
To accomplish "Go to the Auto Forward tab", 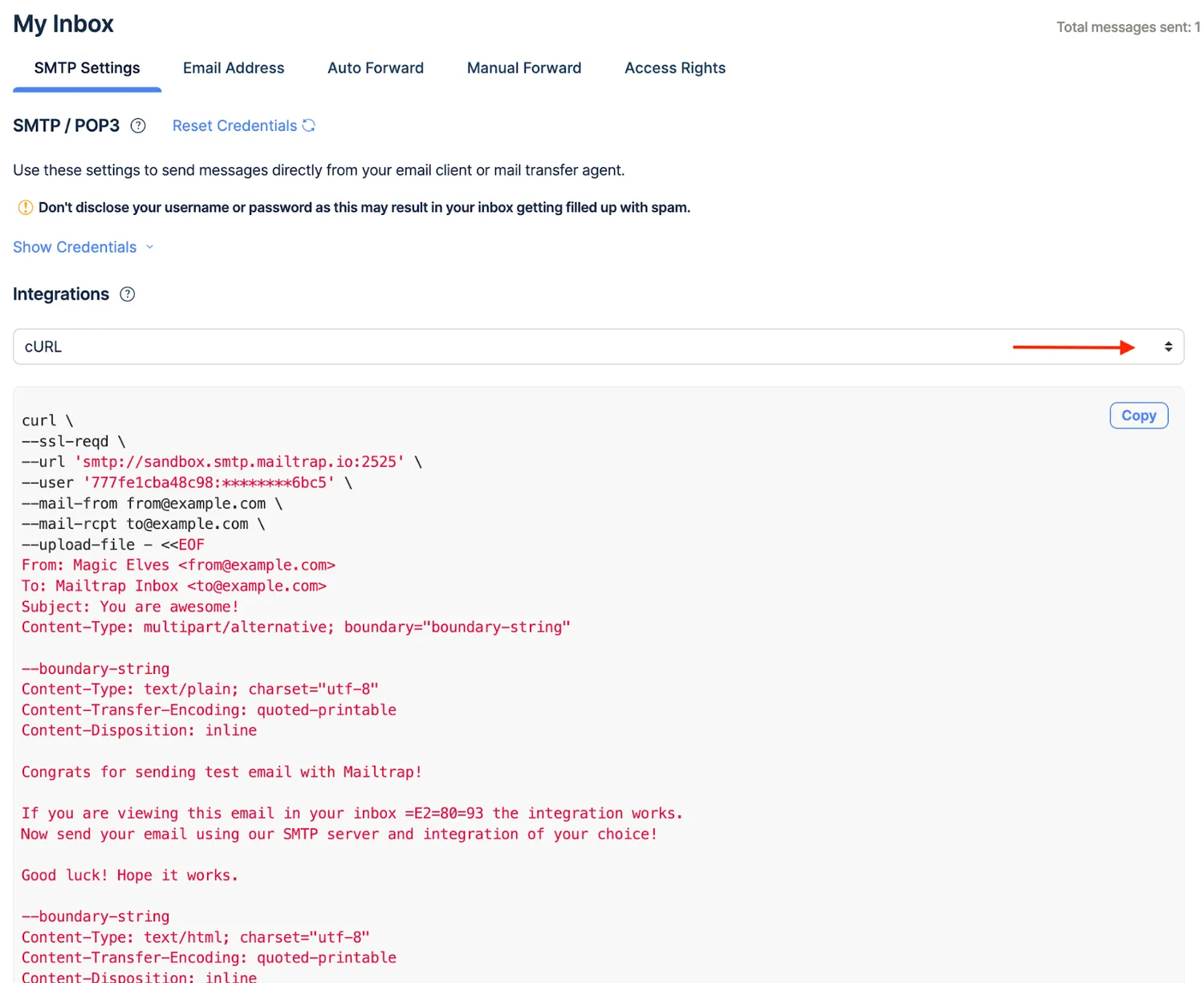I will [376, 68].
